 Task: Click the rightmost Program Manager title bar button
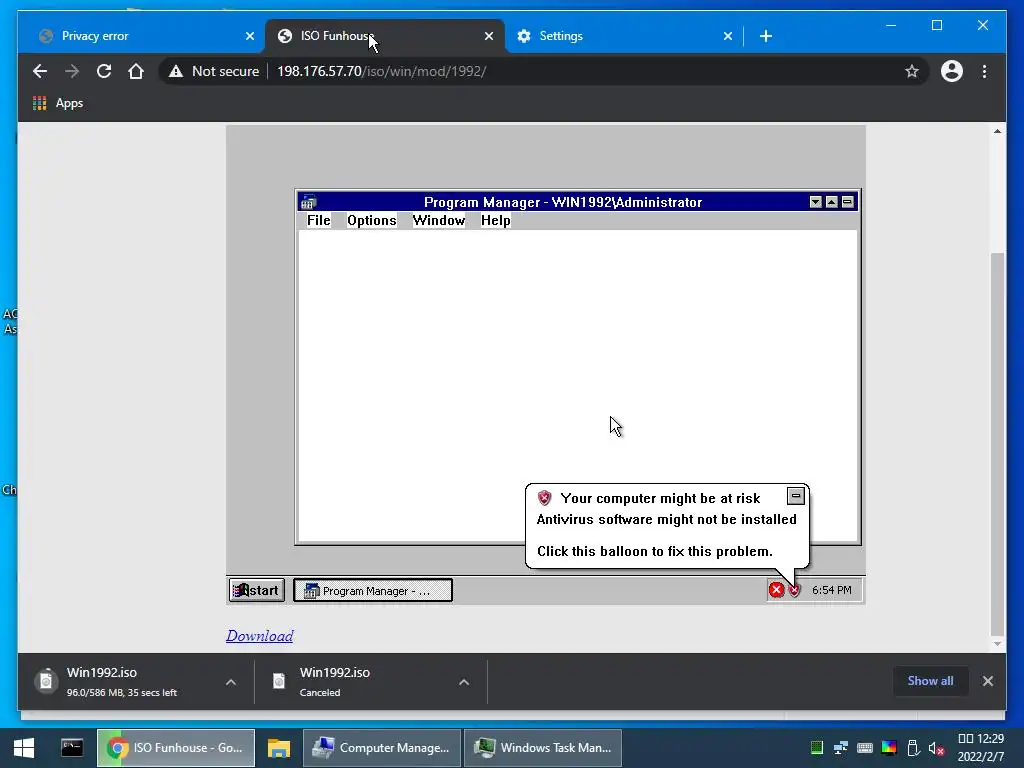click(x=848, y=202)
